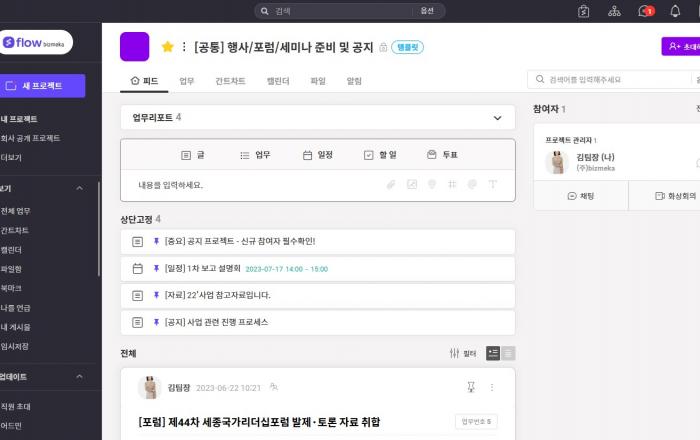
Task: Collapse the sidebar view section chevron
Action: (79, 188)
